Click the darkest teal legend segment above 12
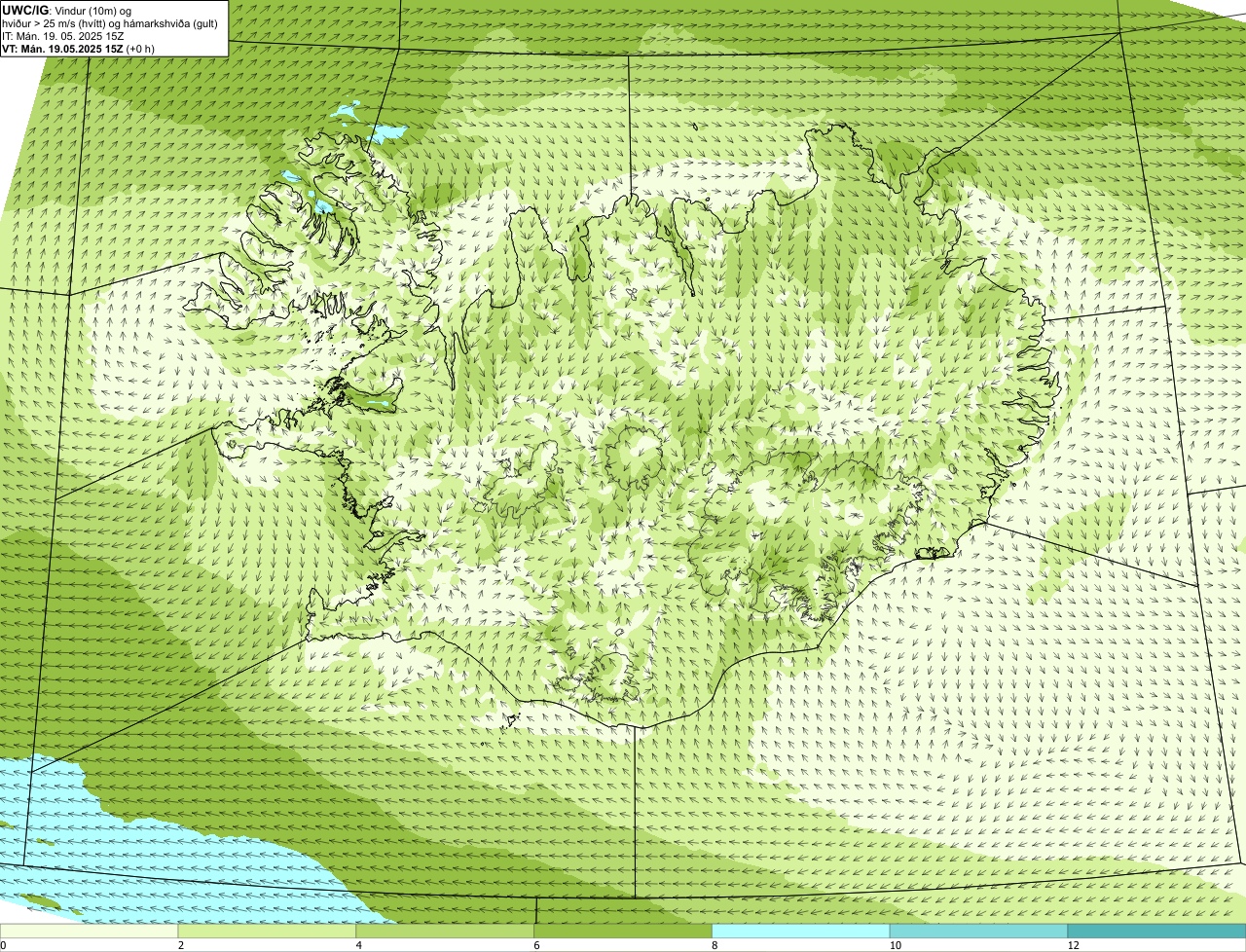This screenshot has height=952, width=1246. tap(1156, 932)
